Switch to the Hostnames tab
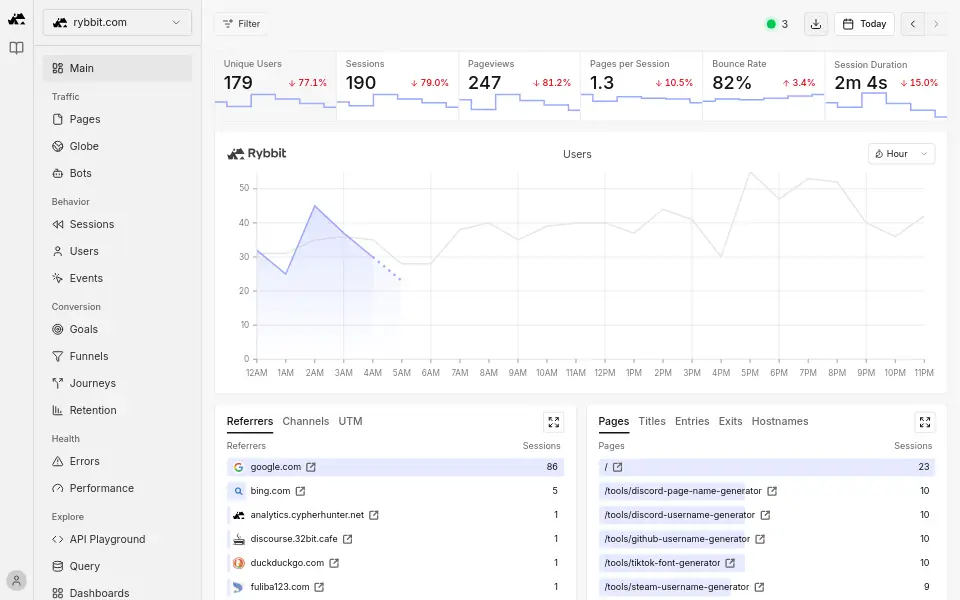The width and height of the screenshot is (960, 600). click(779, 421)
